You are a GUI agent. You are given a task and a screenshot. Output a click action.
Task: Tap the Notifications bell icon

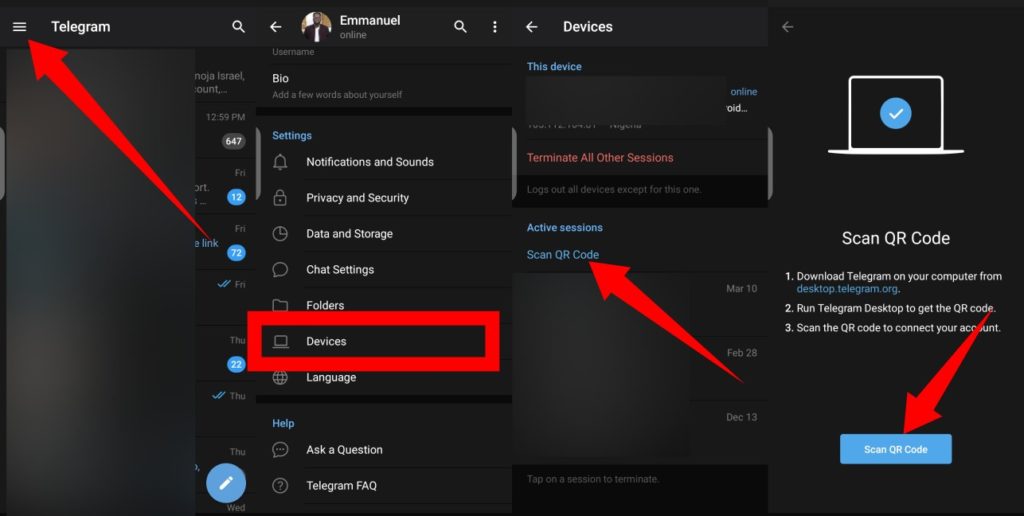[280, 162]
